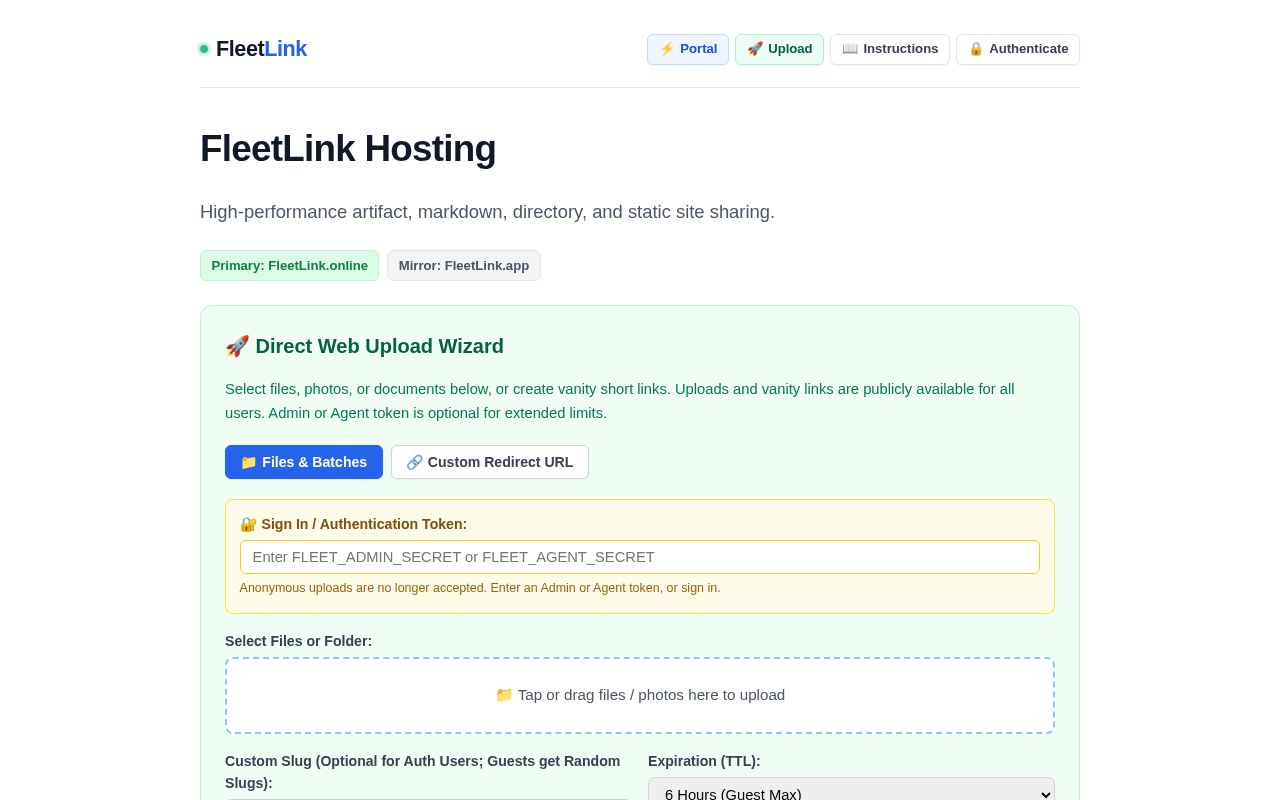Click the 'Custom Slug' field label

click(x=423, y=772)
